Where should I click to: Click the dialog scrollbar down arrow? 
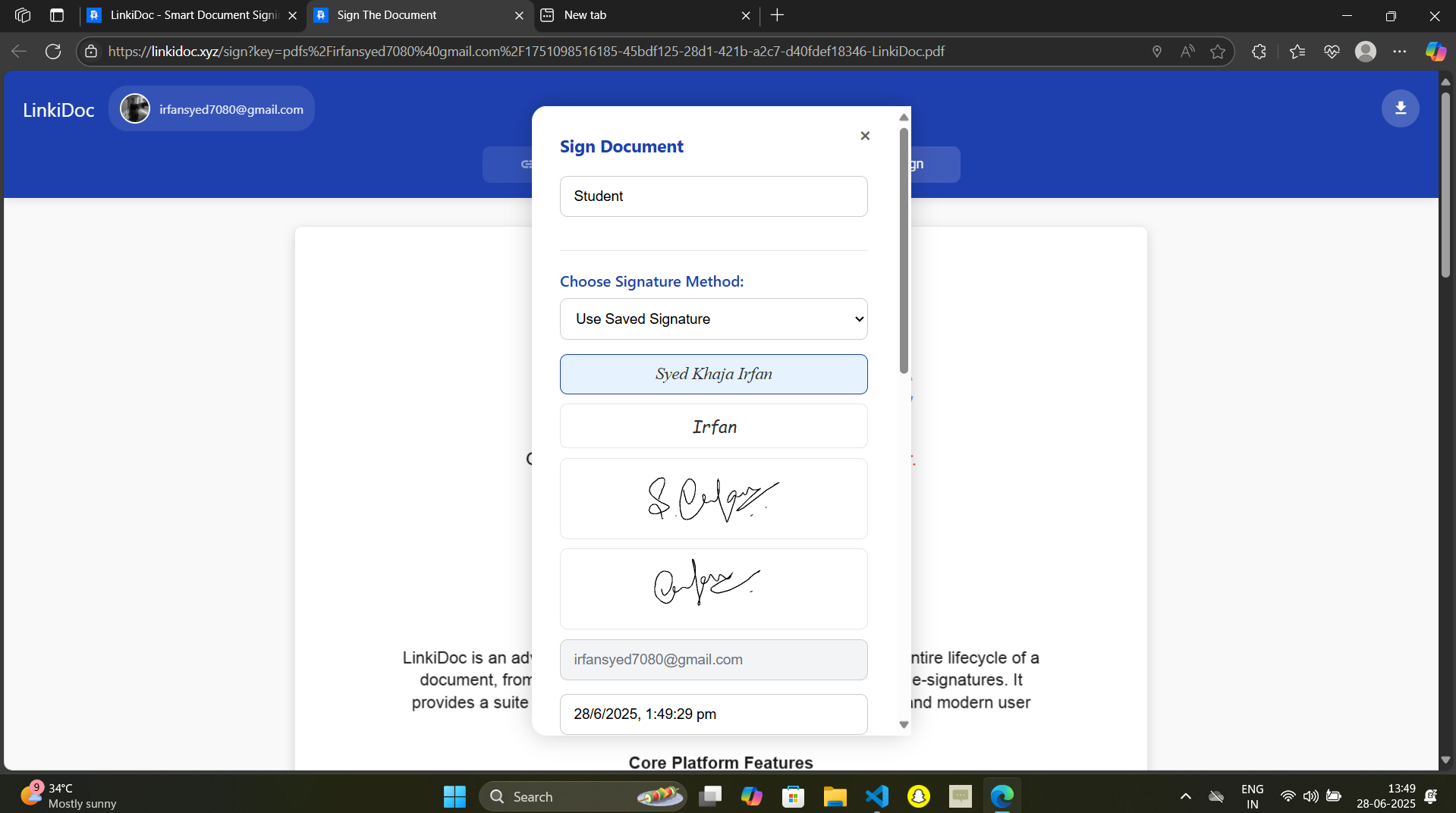point(904,724)
